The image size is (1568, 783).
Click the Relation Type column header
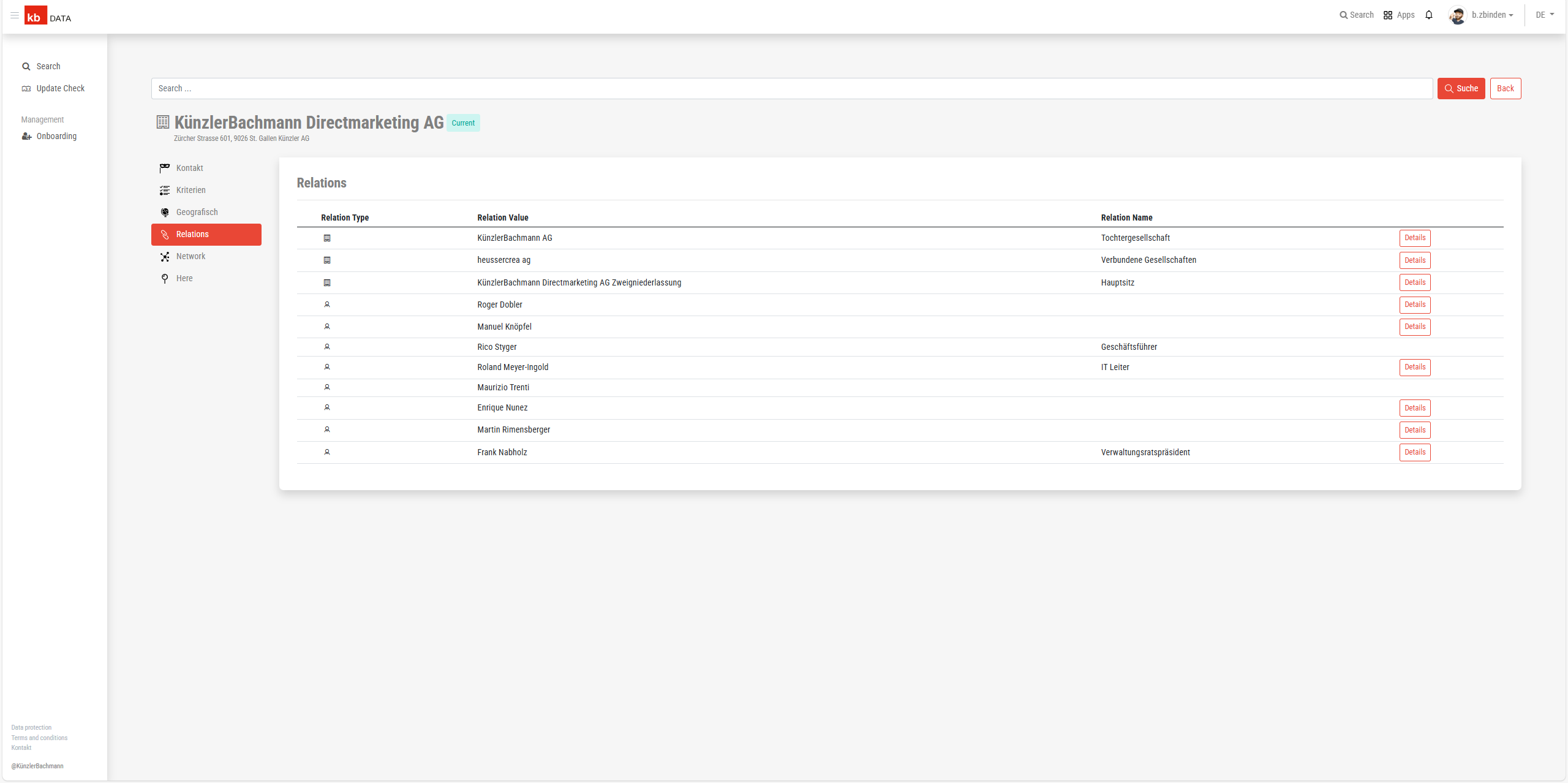[x=345, y=217]
